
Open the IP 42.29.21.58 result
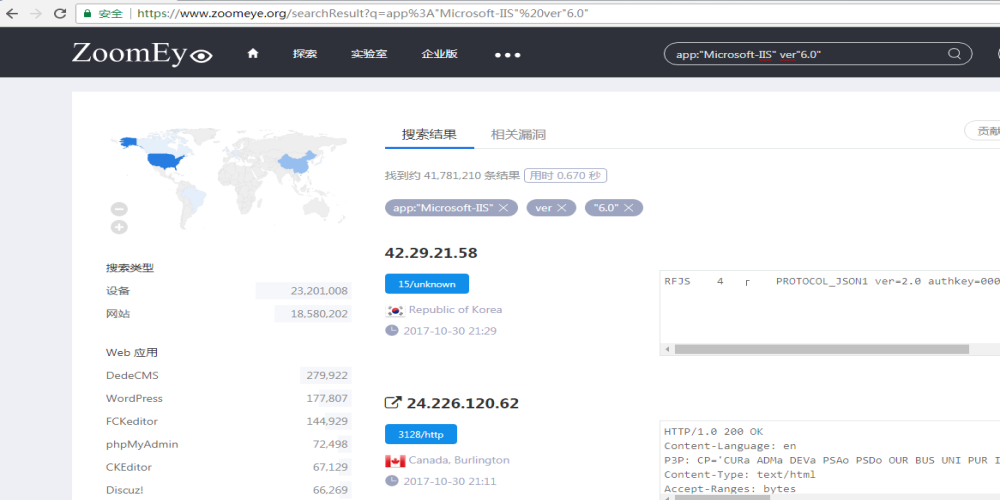tap(431, 253)
